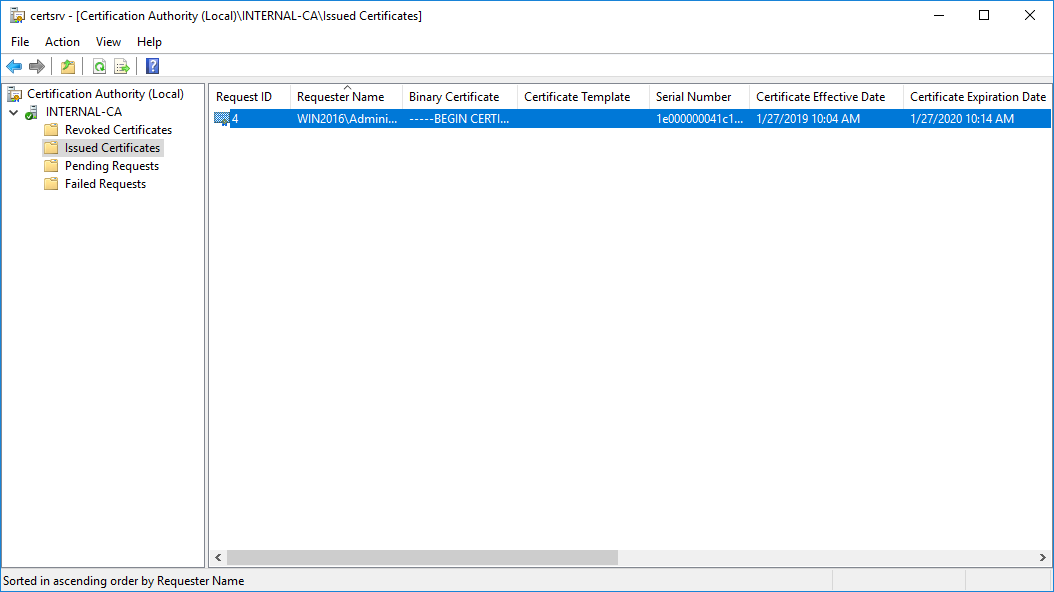Image resolution: width=1054 pixels, height=592 pixels.
Task: Collapse the INTERNAL-CA tree node
Action: [13, 112]
